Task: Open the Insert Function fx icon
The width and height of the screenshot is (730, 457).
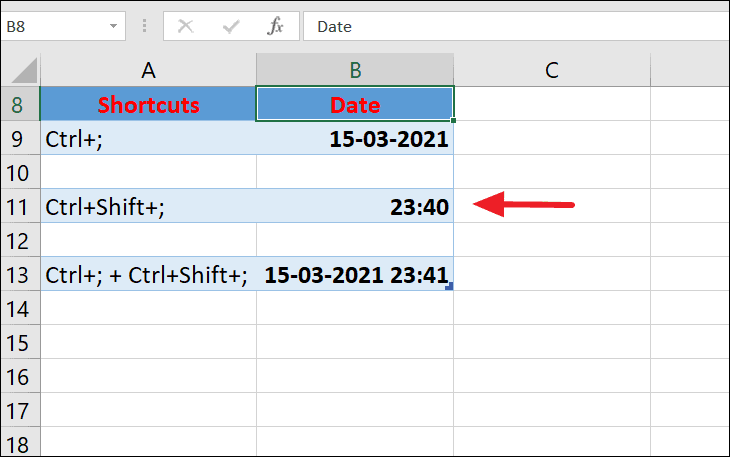Action: coord(275,26)
